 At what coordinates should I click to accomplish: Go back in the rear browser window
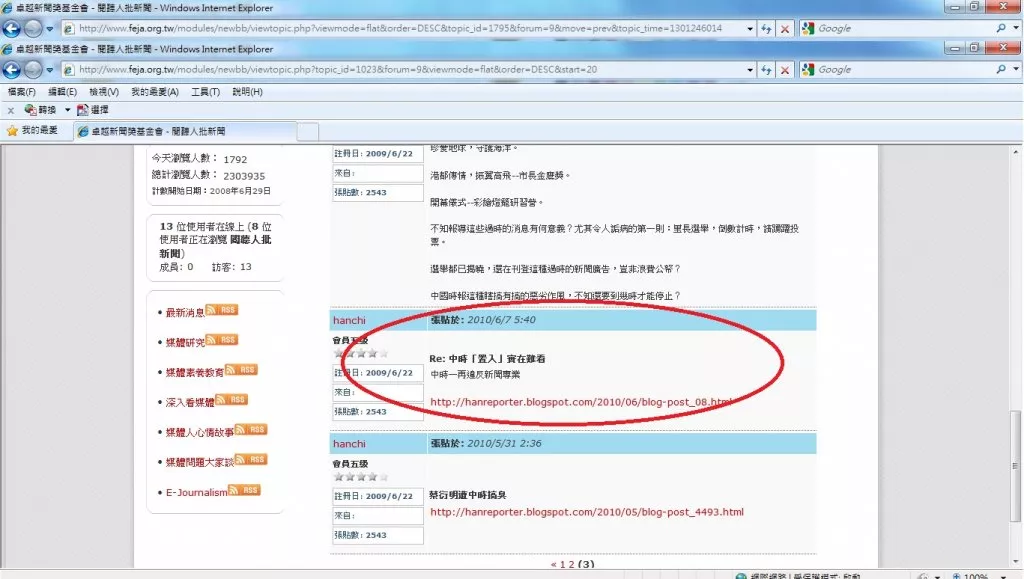[x=11, y=29]
